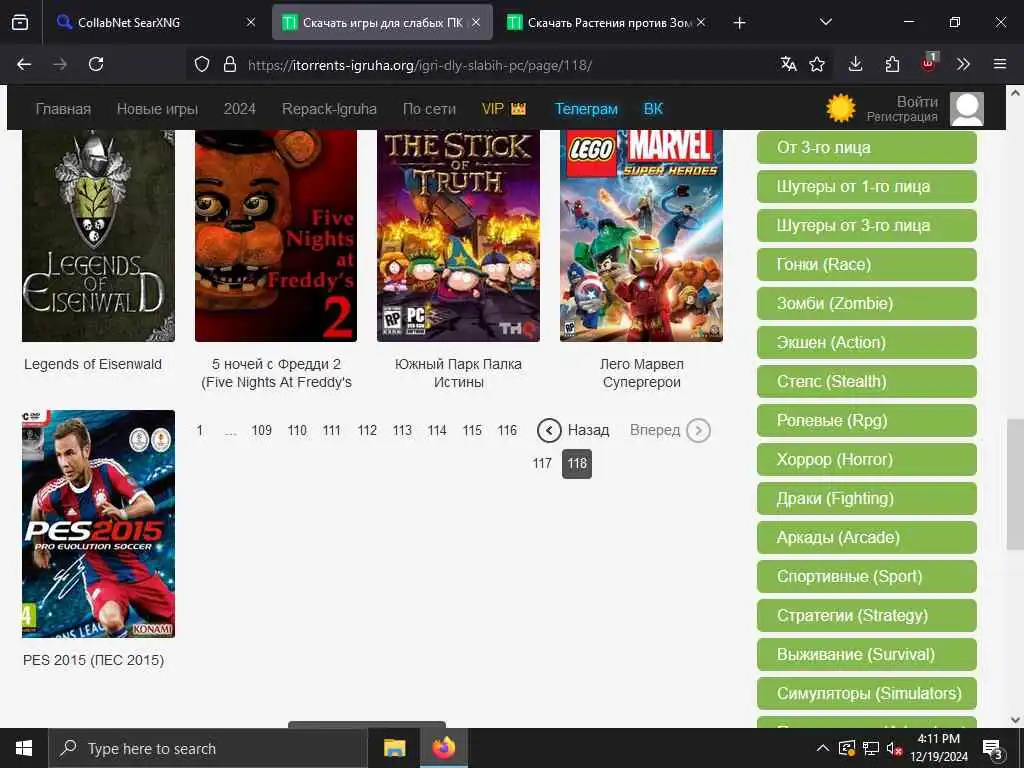Show hidden system tray icons

point(823,748)
